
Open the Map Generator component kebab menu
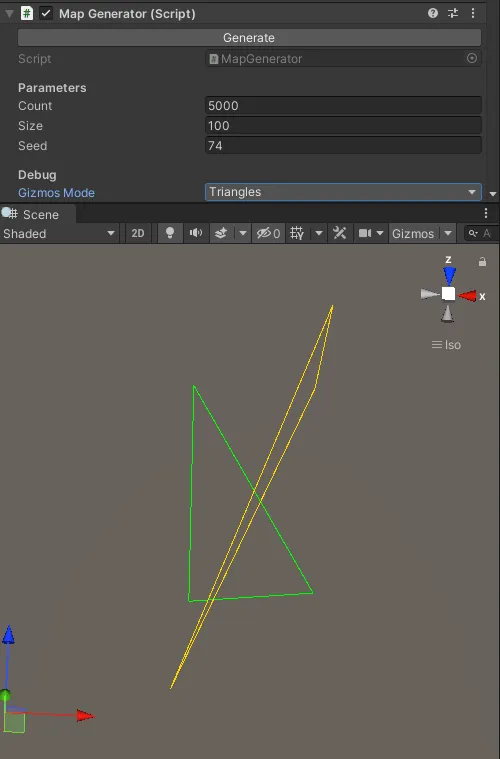tap(473, 13)
